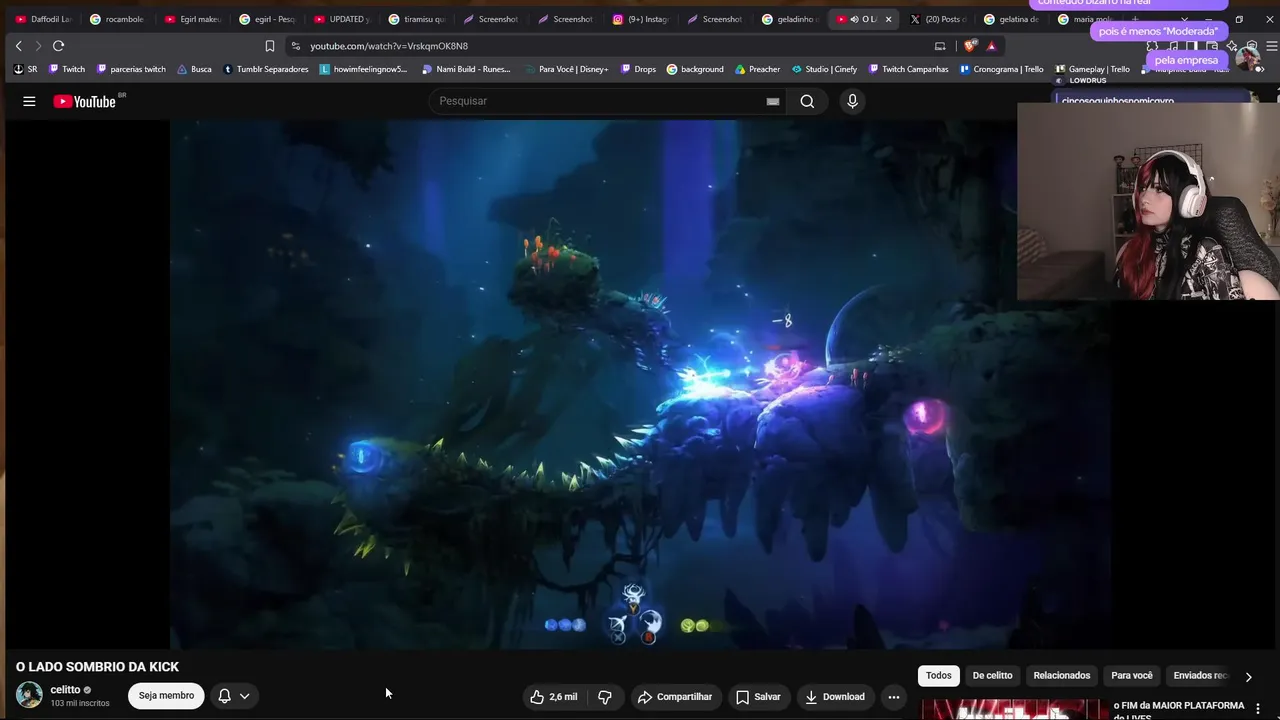
Task: Select the De celitto filter chip
Action: (992, 676)
